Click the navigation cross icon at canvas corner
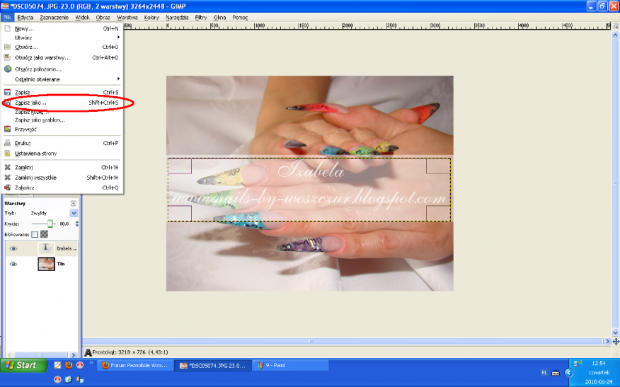Image resolution: width=620 pixels, height=387 pixels. click(616, 341)
